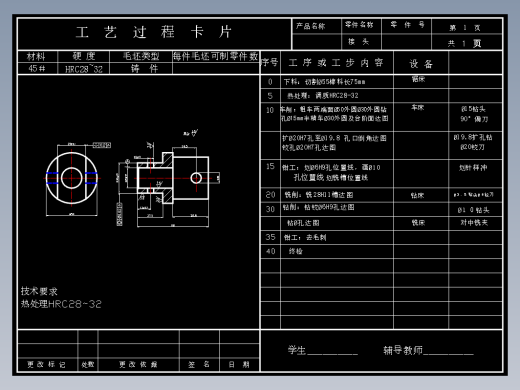This screenshot has width=520, height=390.
Task: Select the 工序或工步内容 column header
Action: tap(337, 62)
